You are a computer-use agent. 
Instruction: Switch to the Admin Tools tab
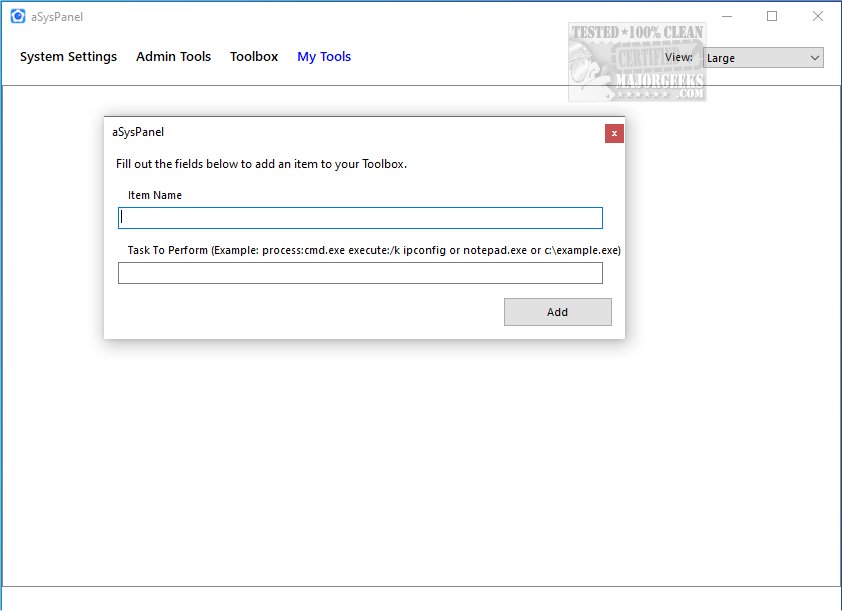pos(173,56)
